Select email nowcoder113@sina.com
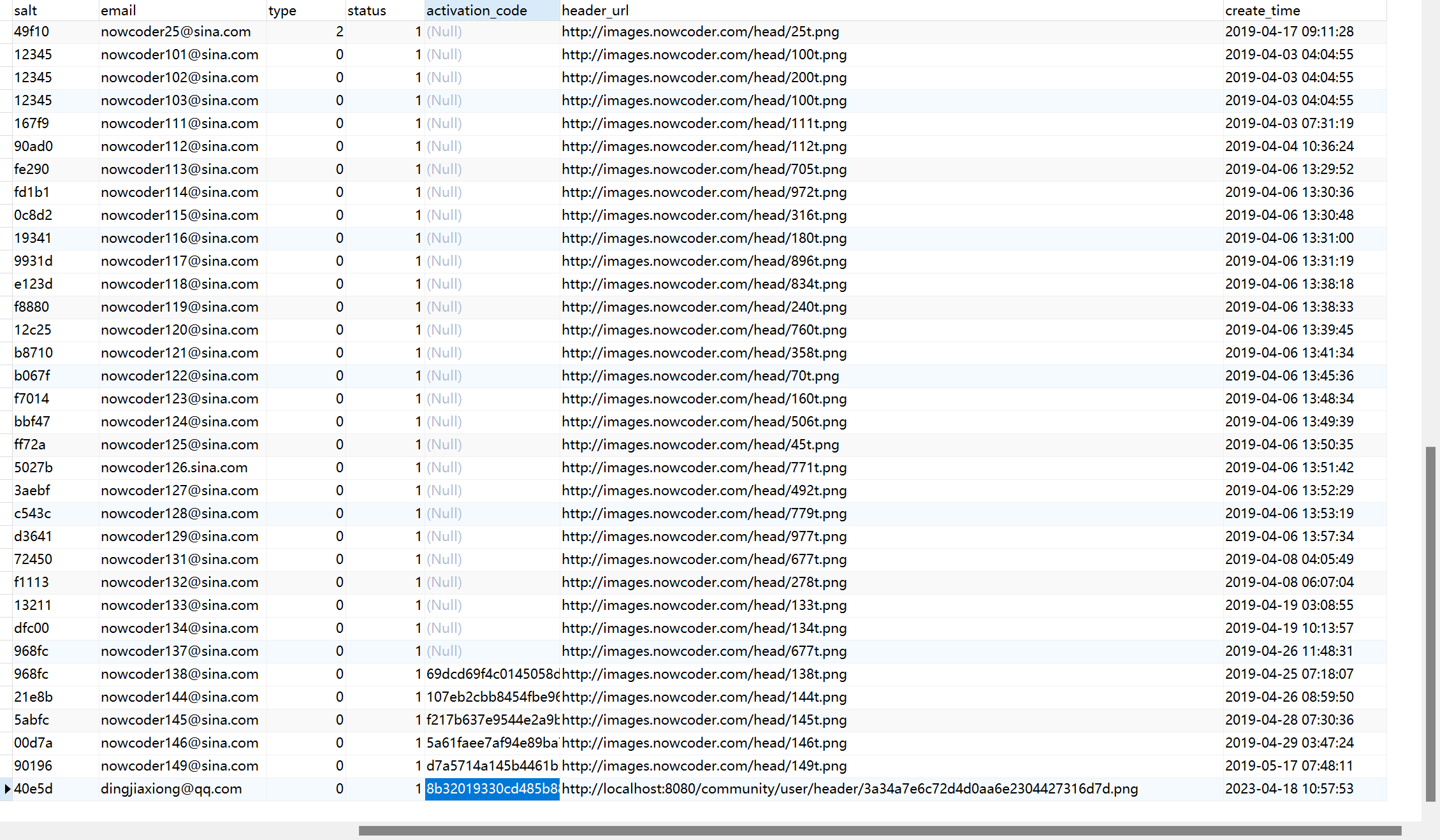This screenshot has width=1440, height=840. pyautogui.click(x=182, y=170)
